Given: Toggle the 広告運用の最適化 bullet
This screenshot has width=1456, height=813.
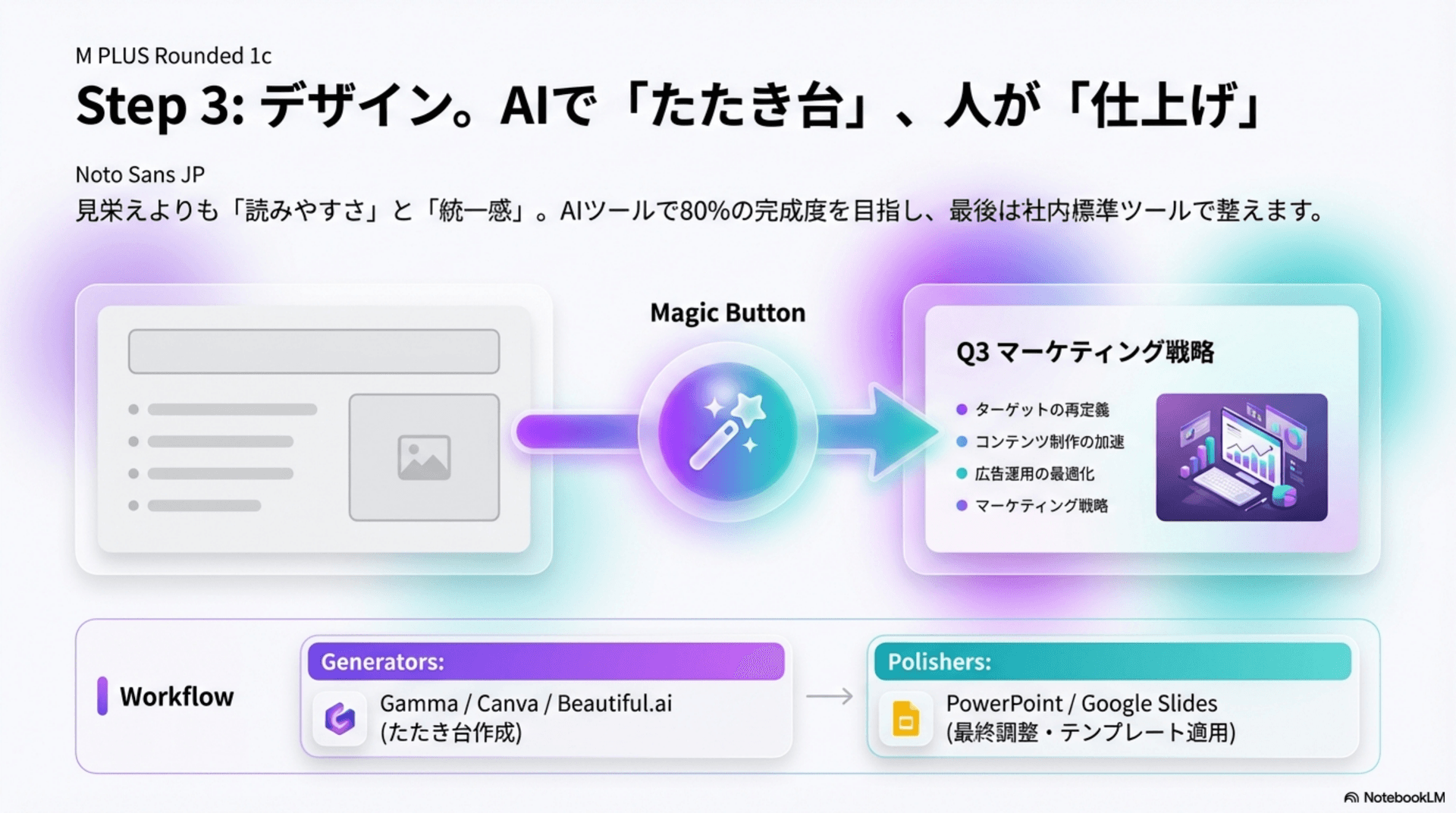Looking at the screenshot, I should (x=1035, y=474).
